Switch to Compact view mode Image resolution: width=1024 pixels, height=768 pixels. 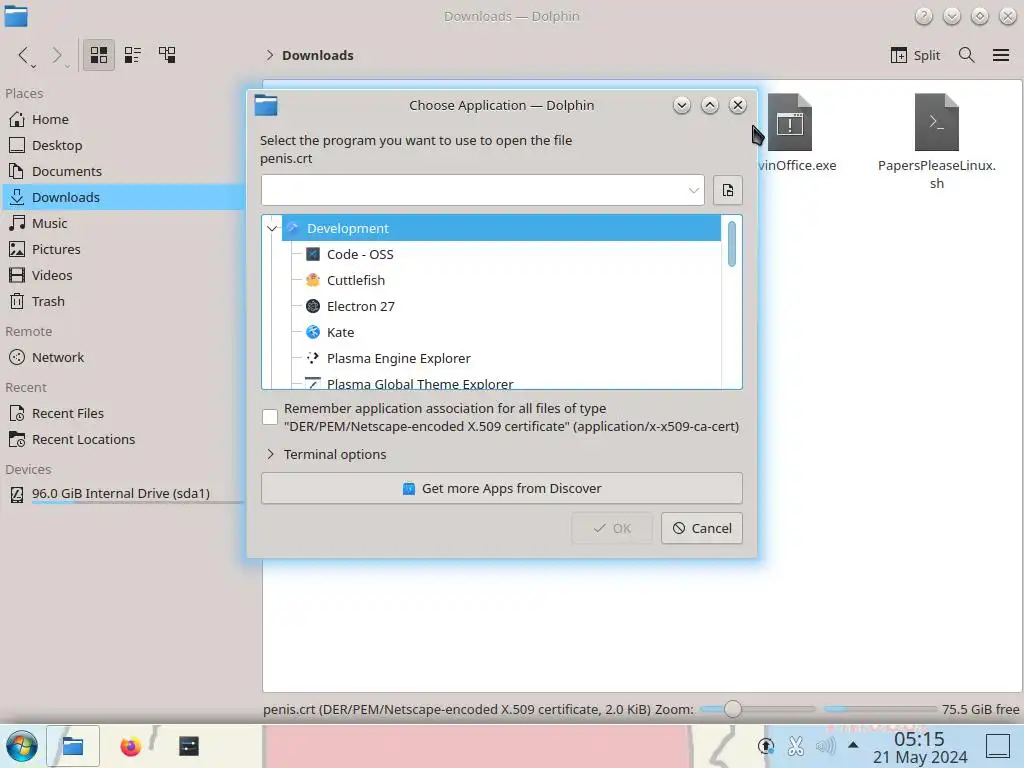tap(133, 55)
